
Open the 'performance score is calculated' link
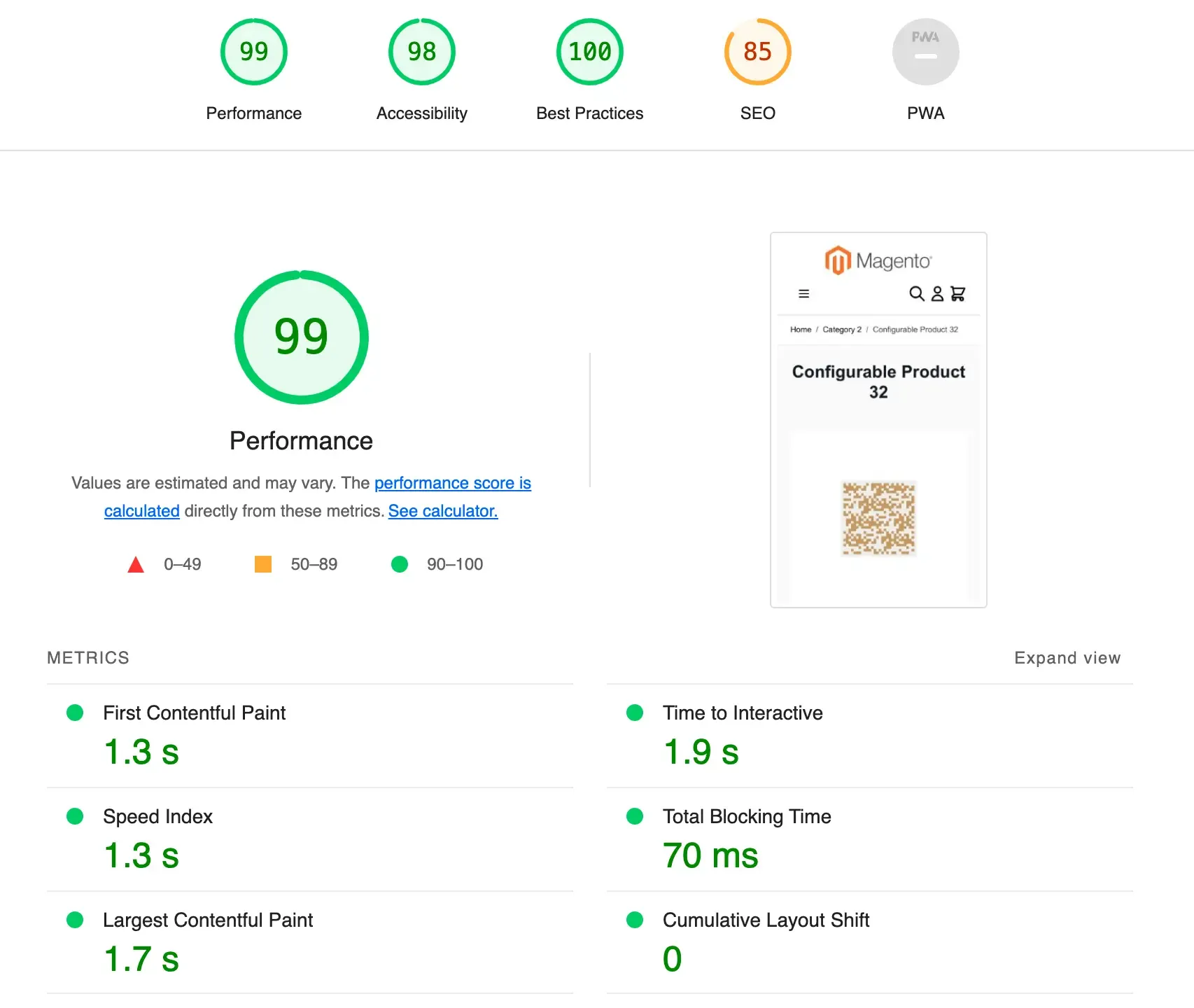(452, 483)
